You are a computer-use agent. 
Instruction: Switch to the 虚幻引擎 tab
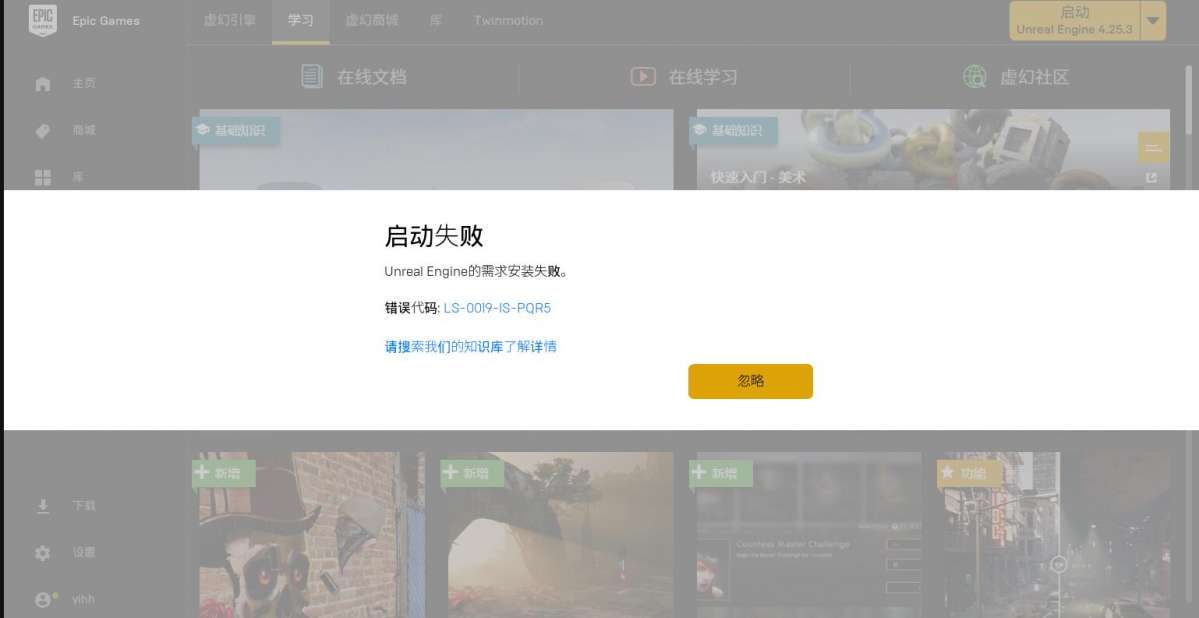(x=229, y=21)
